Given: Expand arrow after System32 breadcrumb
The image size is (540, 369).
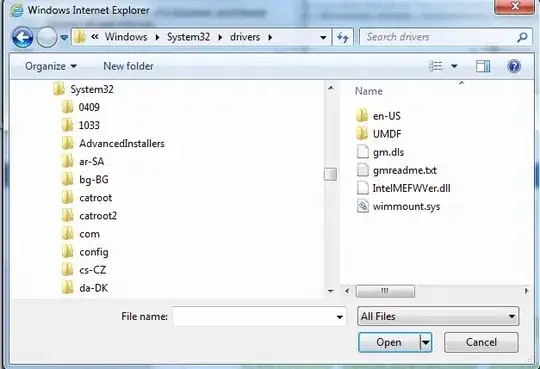Looking at the screenshot, I should [x=220, y=37].
